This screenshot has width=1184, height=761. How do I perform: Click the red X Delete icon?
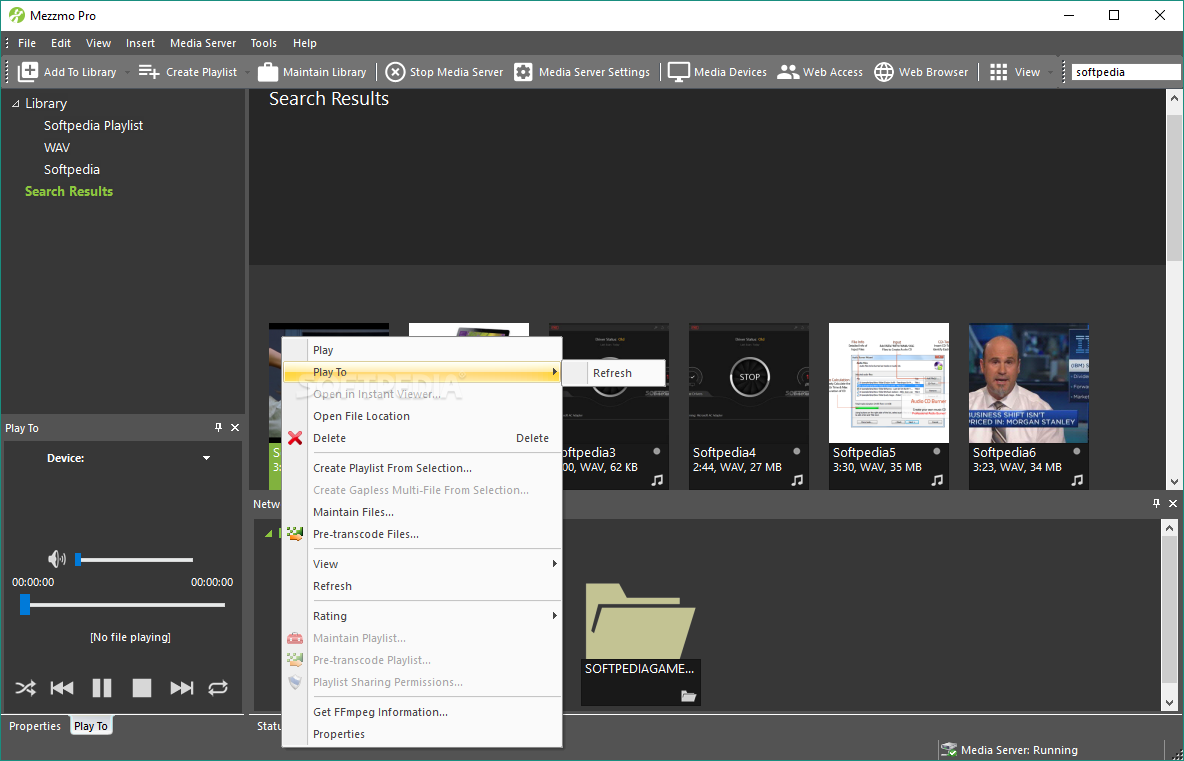[295, 438]
